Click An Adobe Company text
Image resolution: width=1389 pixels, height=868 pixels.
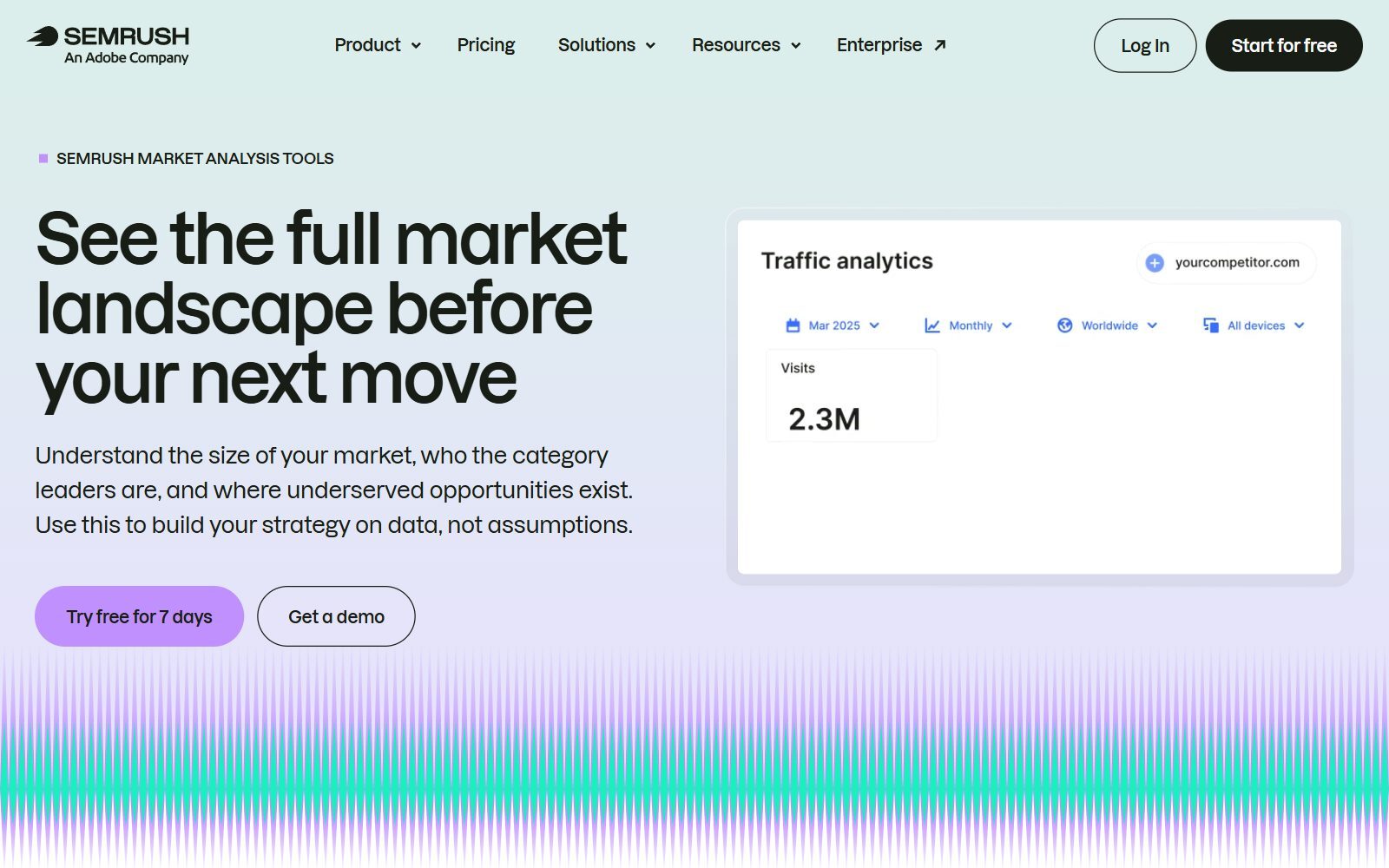tap(127, 58)
